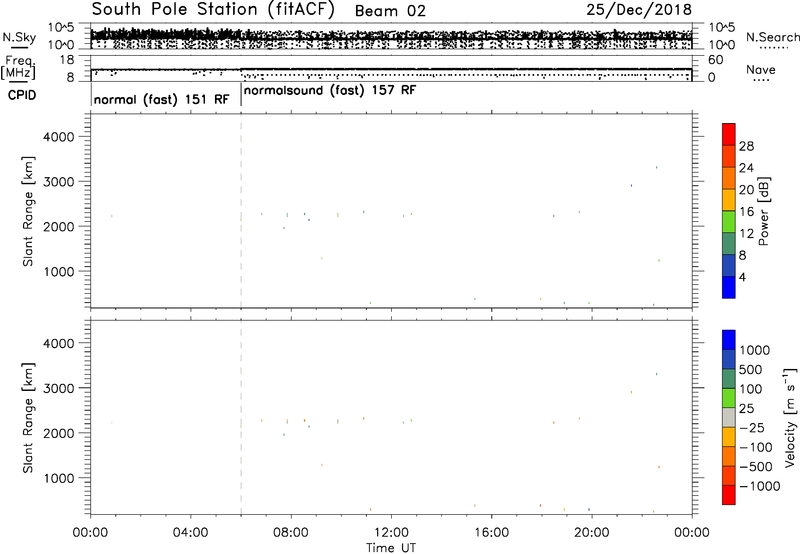Click the 'N.Sky' legend label
The image size is (800, 554).
point(19,37)
